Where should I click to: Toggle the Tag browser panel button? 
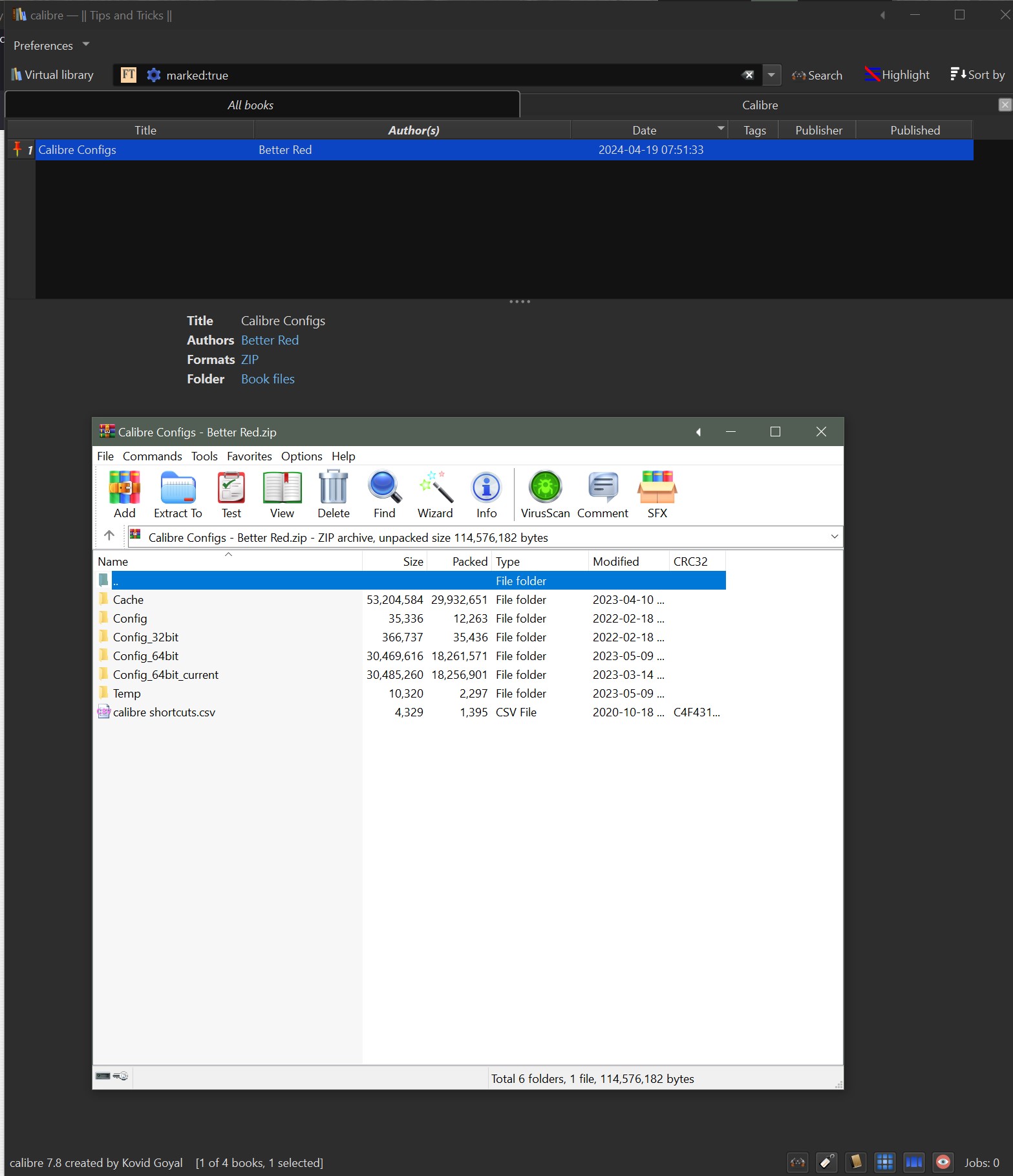point(826,1162)
